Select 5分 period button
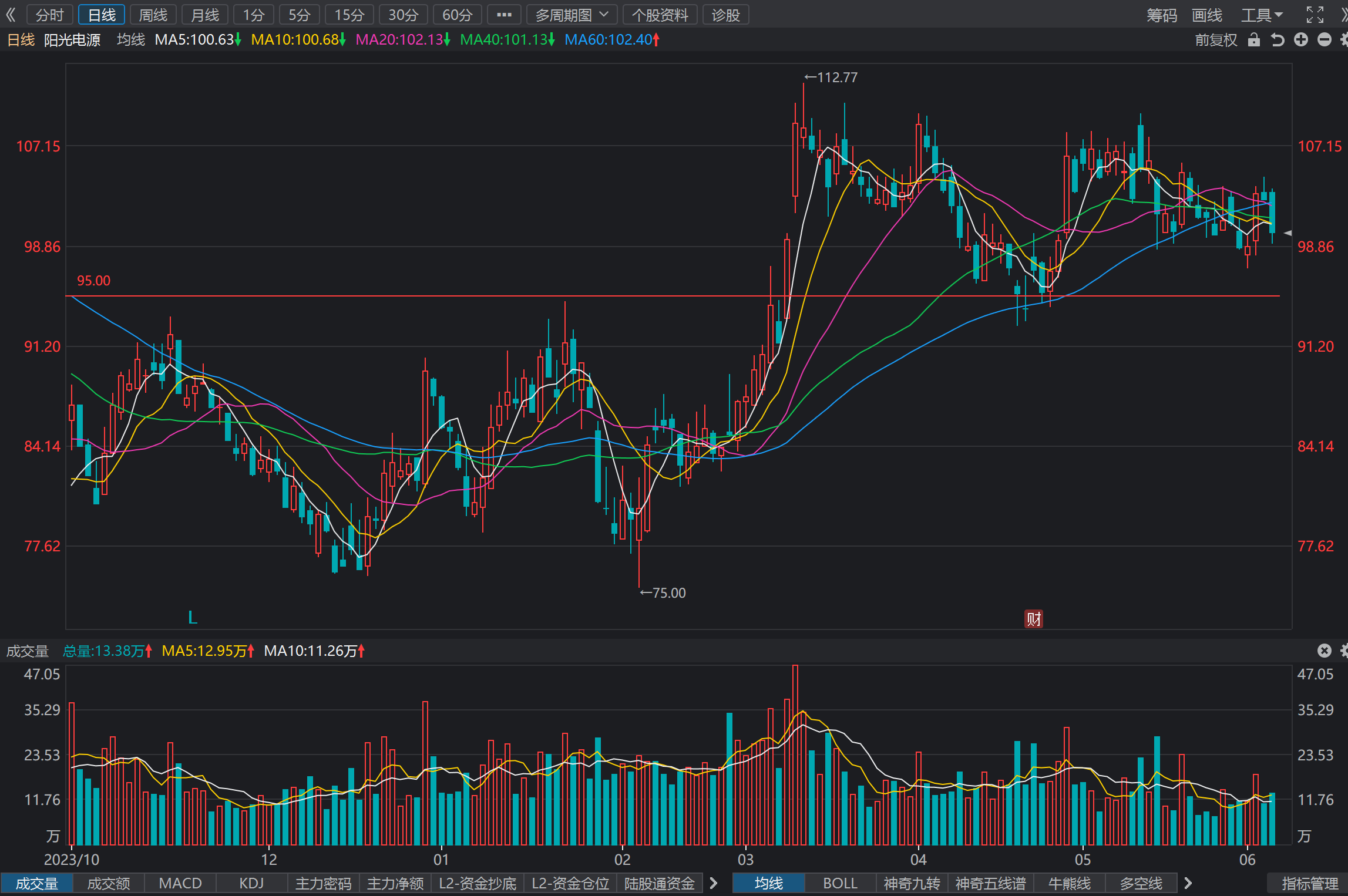Image resolution: width=1348 pixels, height=896 pixels. tap(300, 15)
